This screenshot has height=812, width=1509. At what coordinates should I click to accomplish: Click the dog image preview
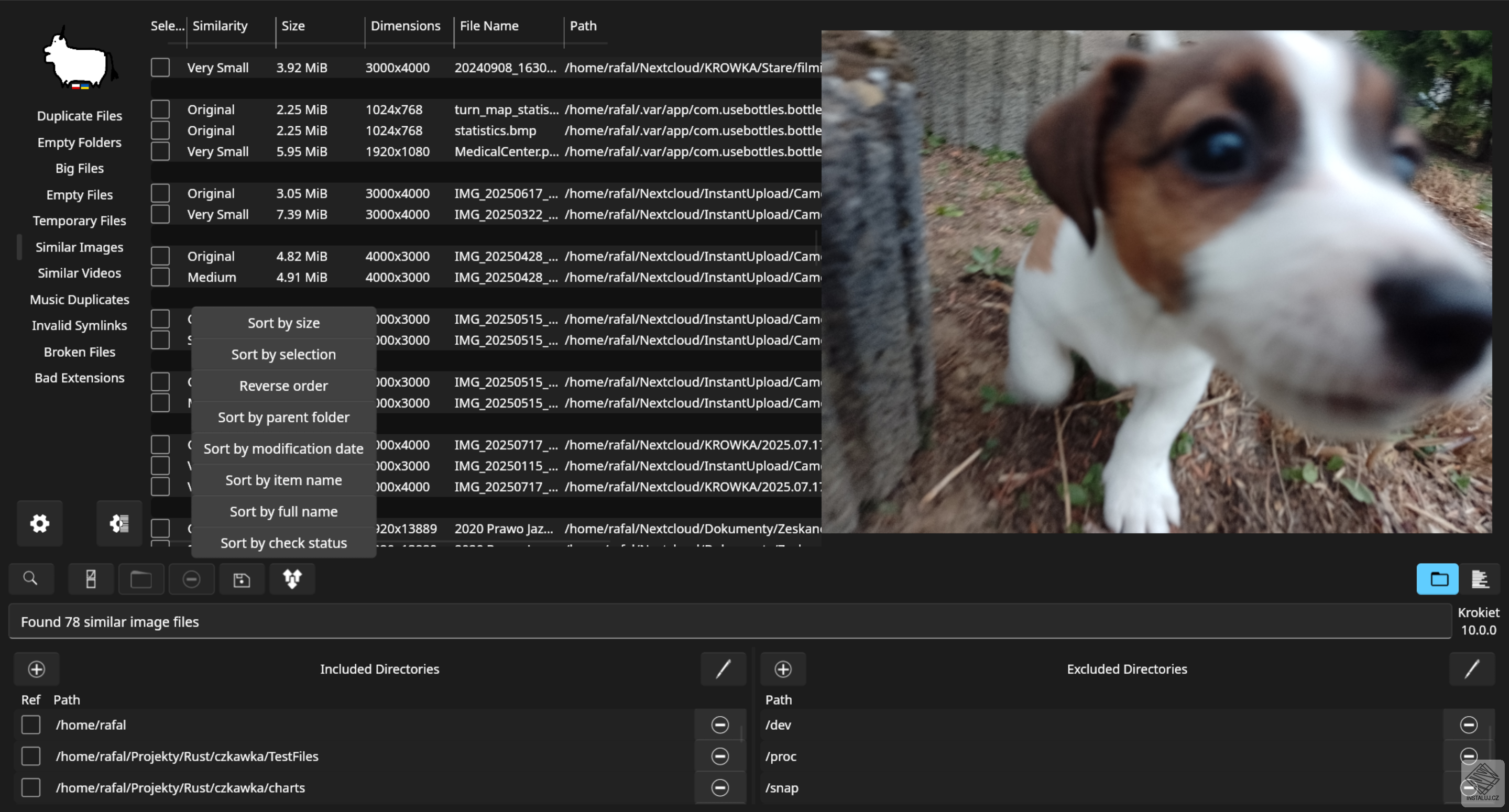click(x=1156, y=282)
